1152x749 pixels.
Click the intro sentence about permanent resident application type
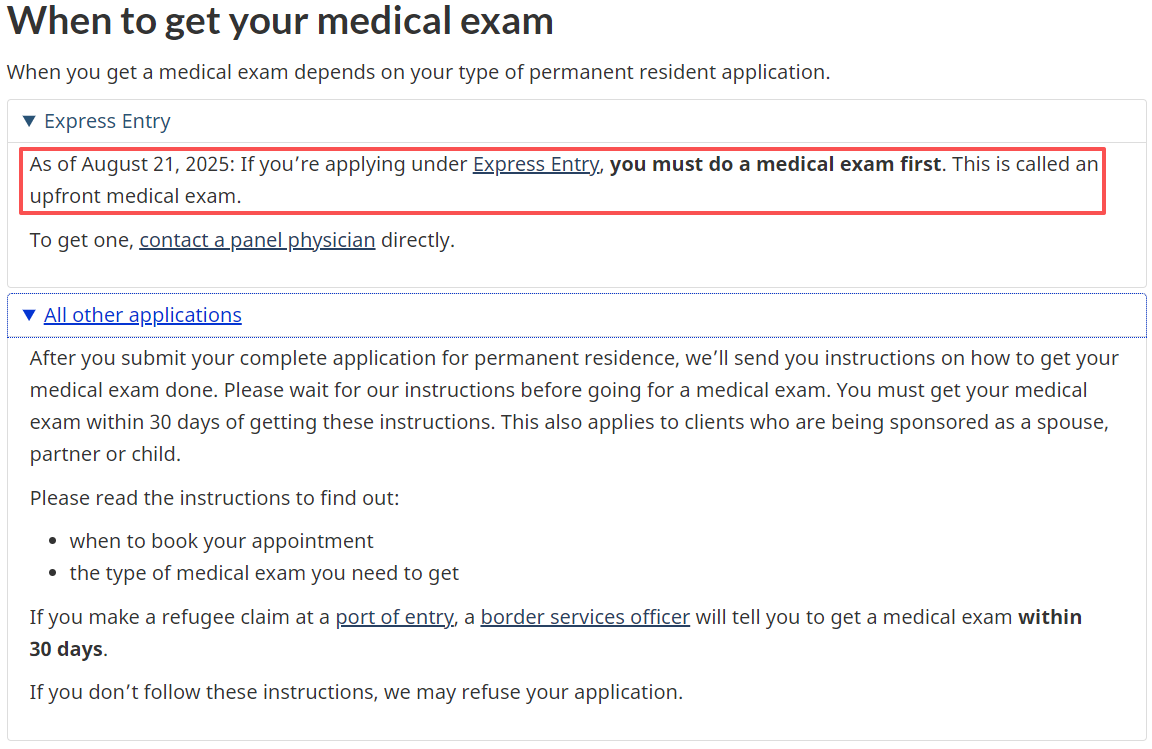click(x=418, y=73)
